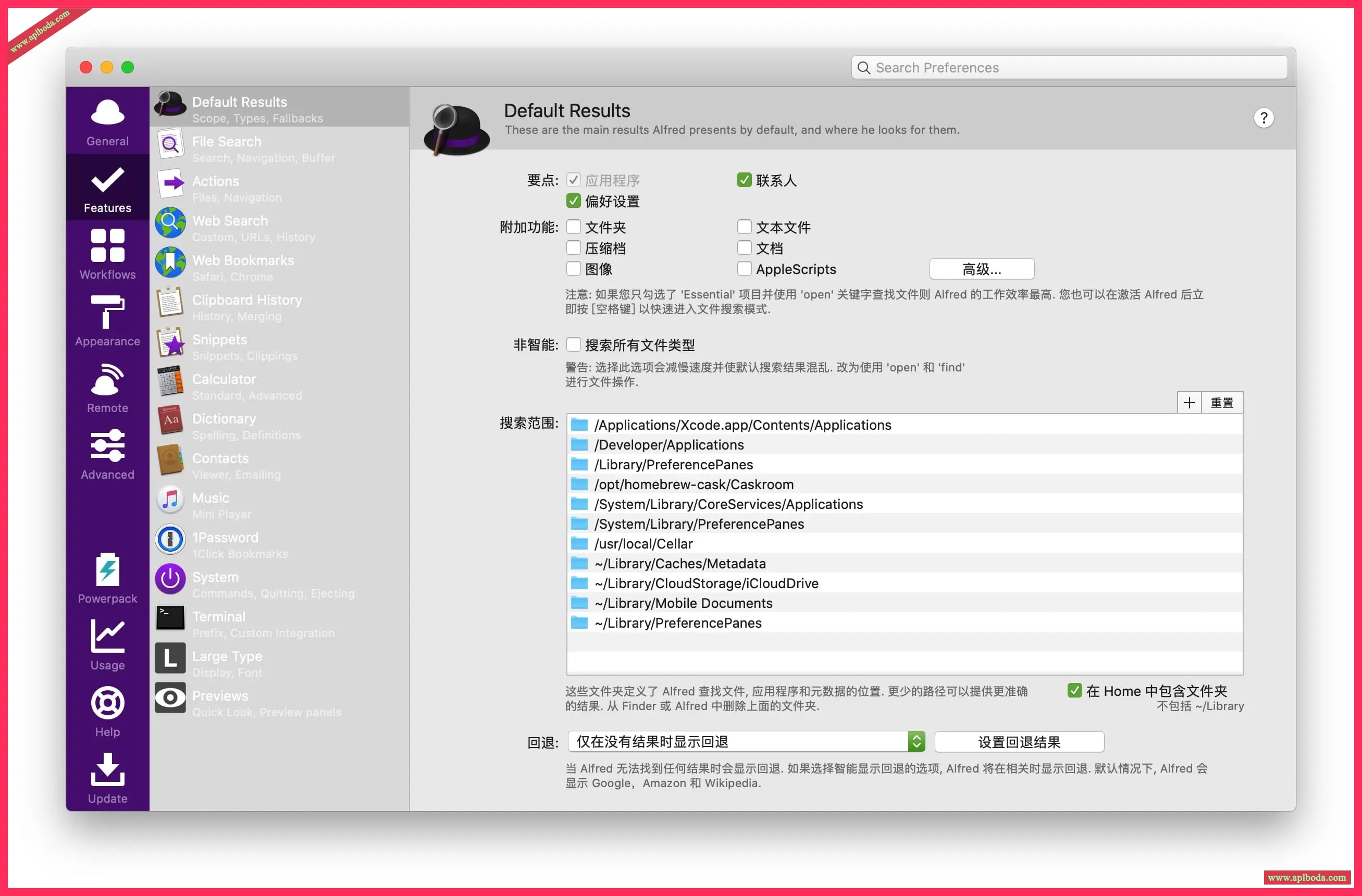
Task: Select the Snippets star clipboard icon
Action: click(170, 342)
